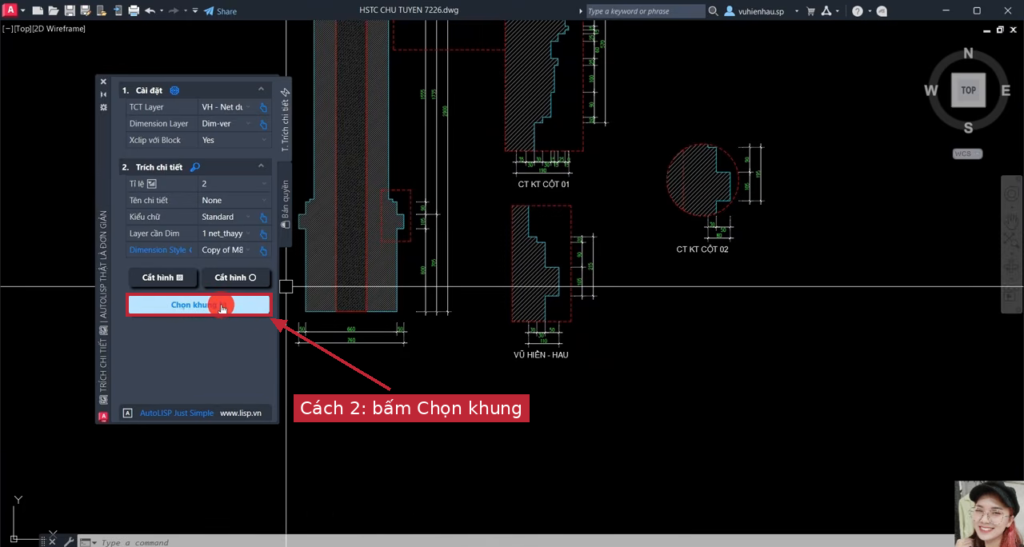Switch to the T. Trích chi tiết tab
Viewport: 1024px width, 547px height.
coord(285,119)
